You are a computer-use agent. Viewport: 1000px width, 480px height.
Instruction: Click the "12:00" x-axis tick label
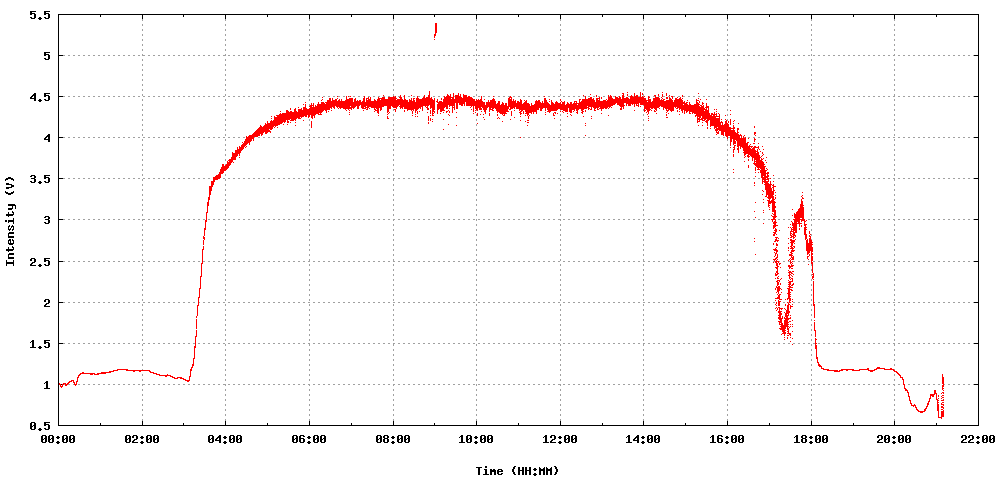560,439
